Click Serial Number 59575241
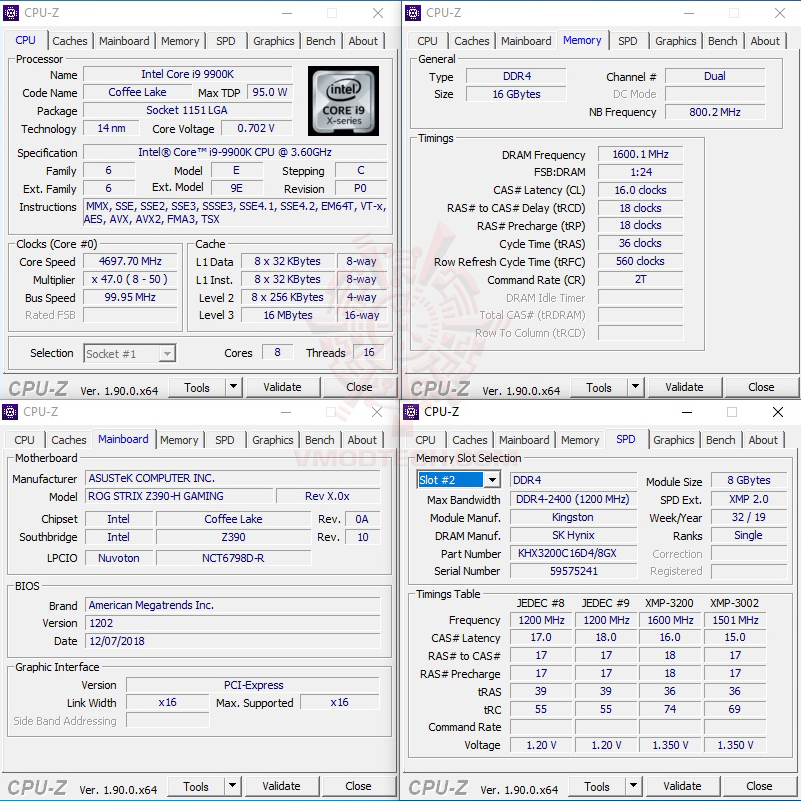Screen dimensions: 801x801 [x=573, y=571]
